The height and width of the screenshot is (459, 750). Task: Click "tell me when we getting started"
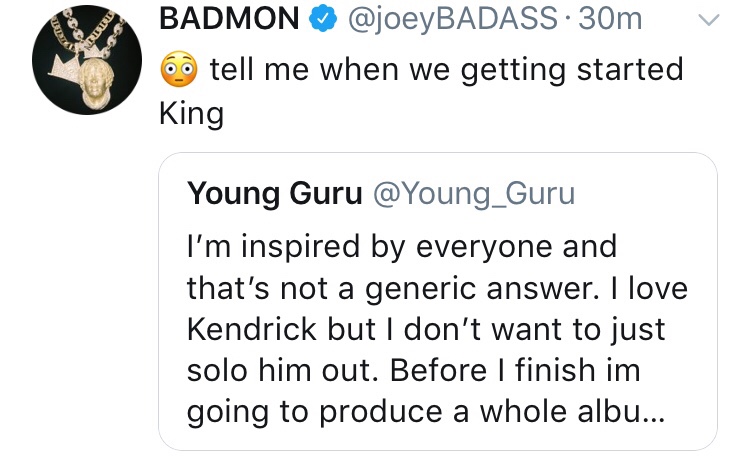(447, 70)
